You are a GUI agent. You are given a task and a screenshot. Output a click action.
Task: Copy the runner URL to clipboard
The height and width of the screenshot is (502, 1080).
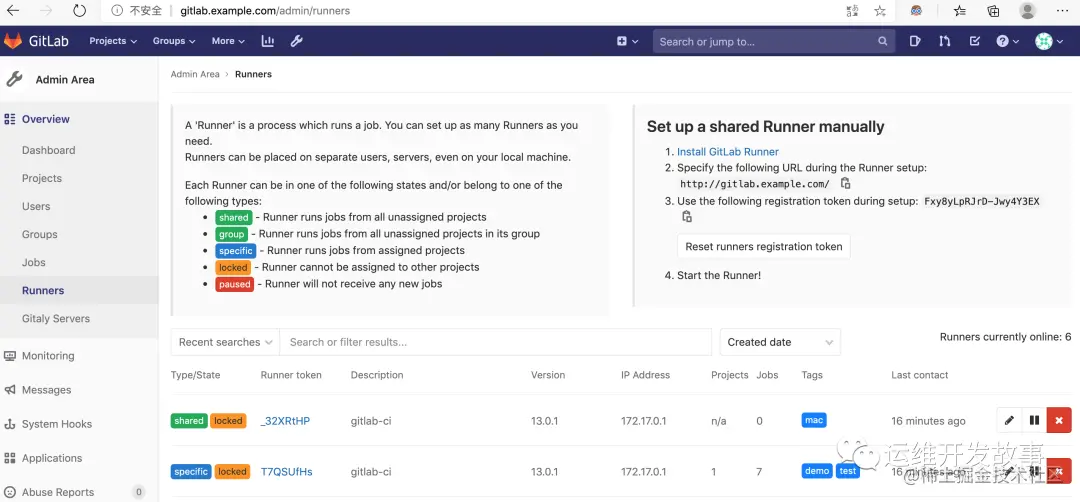tap(845, 183)
